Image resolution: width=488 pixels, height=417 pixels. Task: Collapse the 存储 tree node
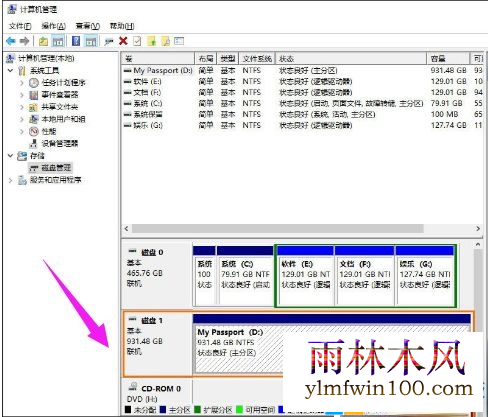click(x=10, y=156)
